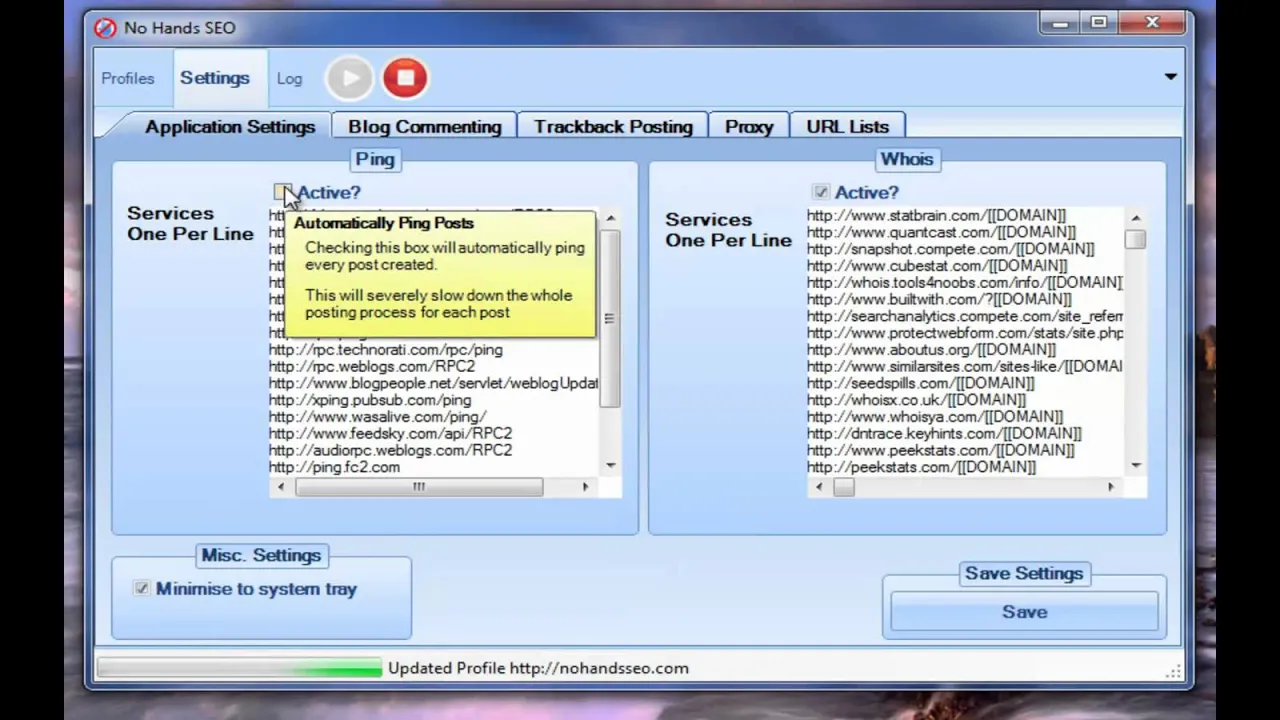This screenshot has width=1280, height=720.
Task: Click the rpc.weblogs.com/RPC2 line
Action: [x=372, y=367]
